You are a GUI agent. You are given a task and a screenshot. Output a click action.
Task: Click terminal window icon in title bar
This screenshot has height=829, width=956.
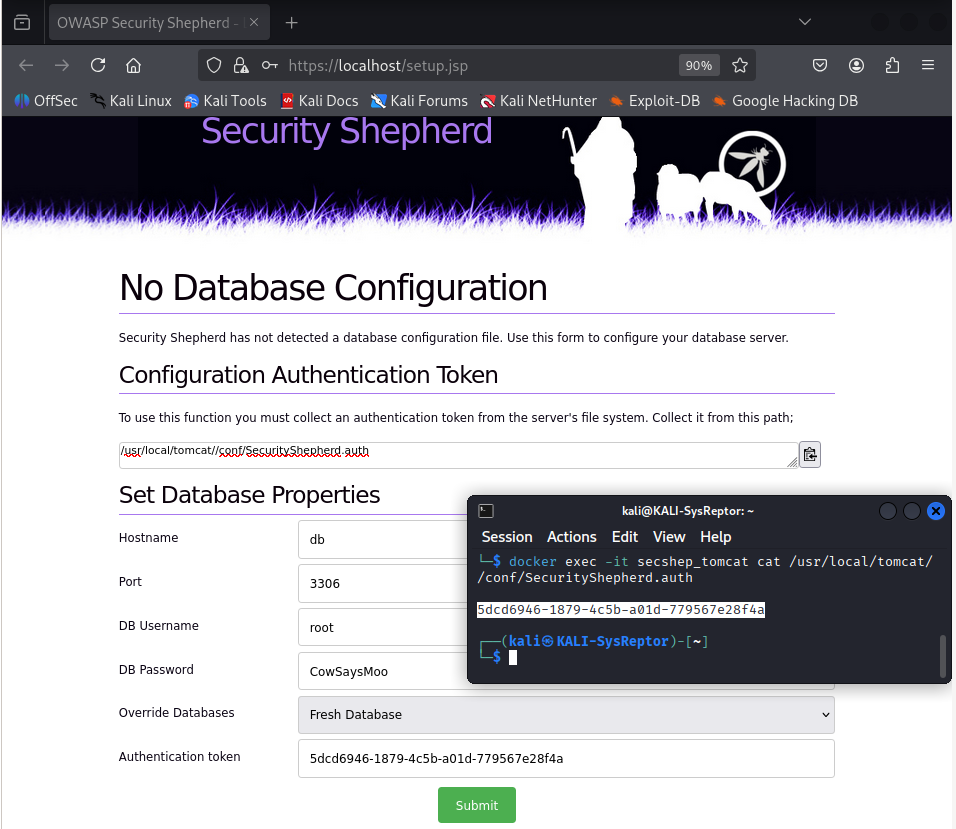point(486,511)
